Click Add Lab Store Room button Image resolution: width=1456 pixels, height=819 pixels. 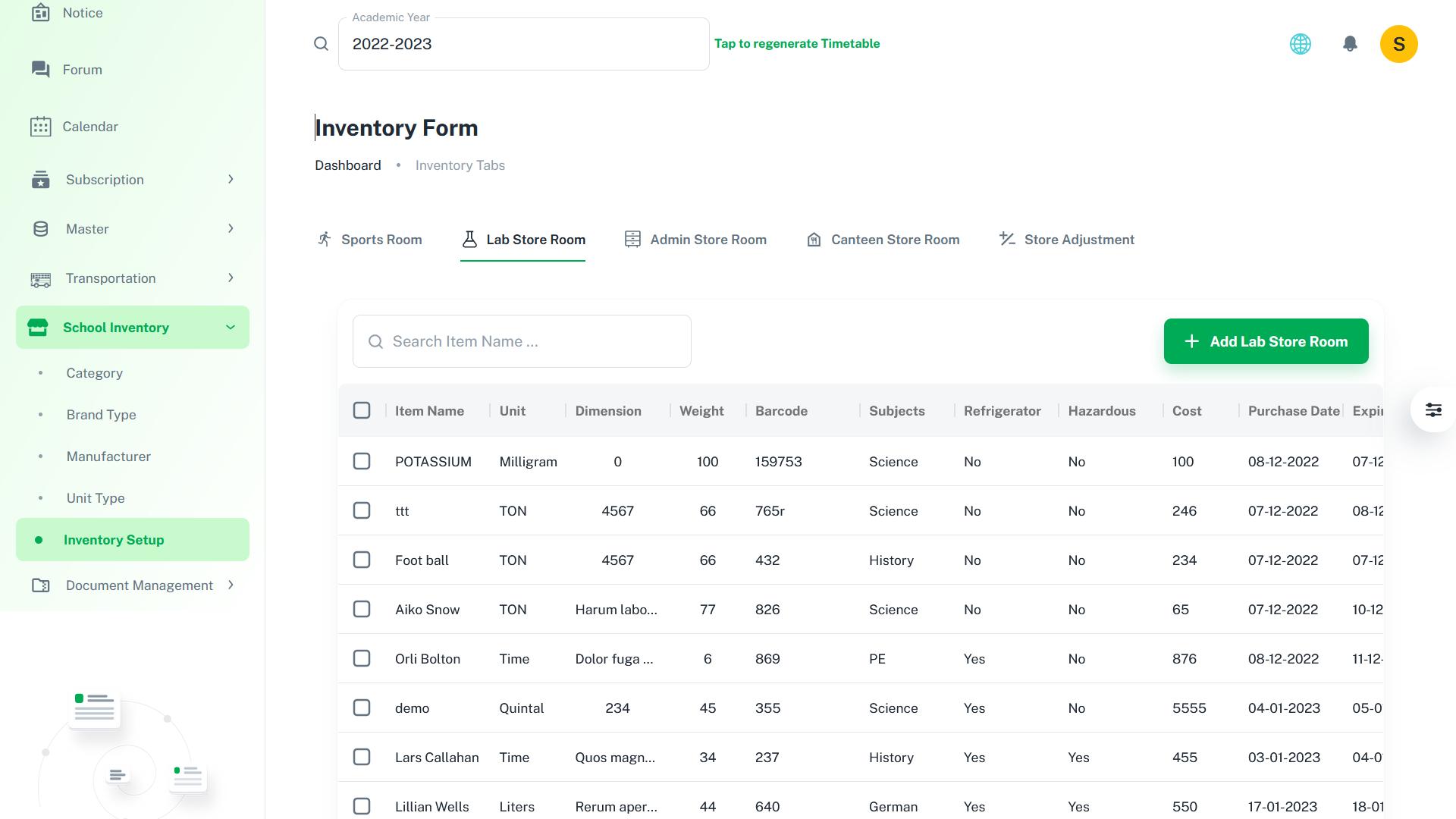[1266, 341]
